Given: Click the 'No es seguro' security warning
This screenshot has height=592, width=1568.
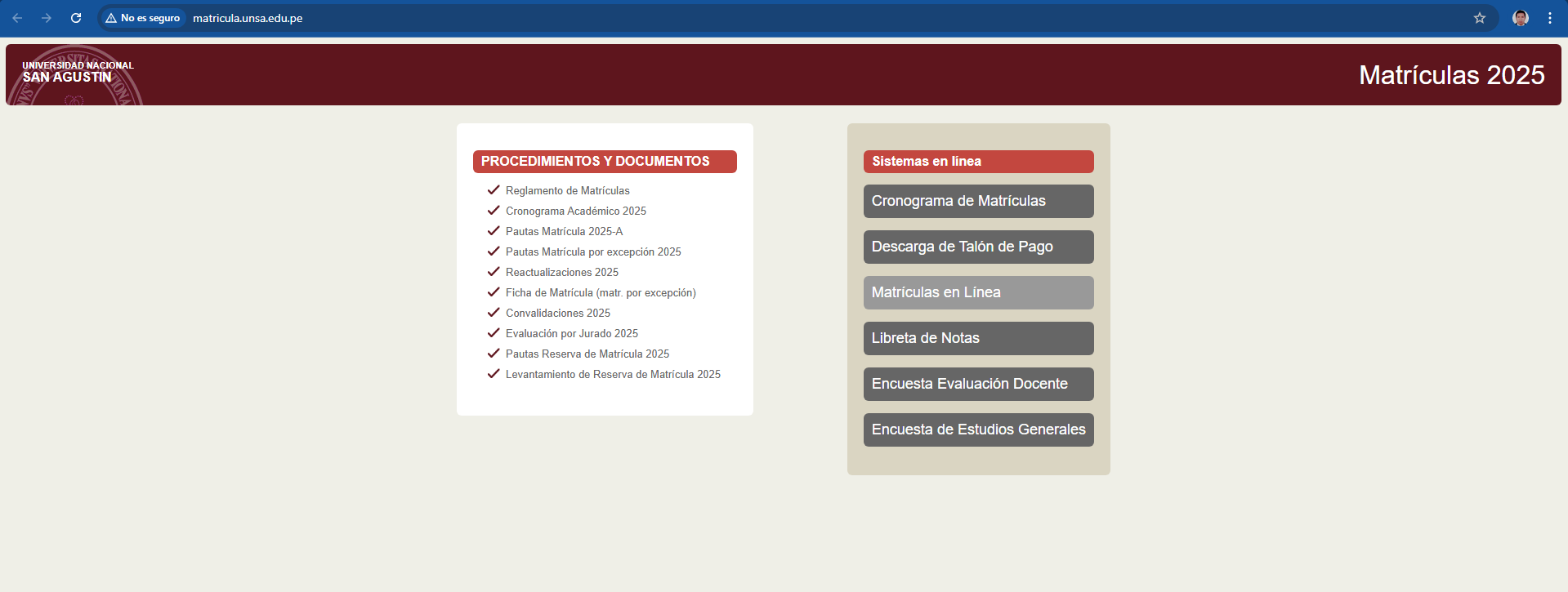Looking at the screenshot, I should (x=143, y=18).
